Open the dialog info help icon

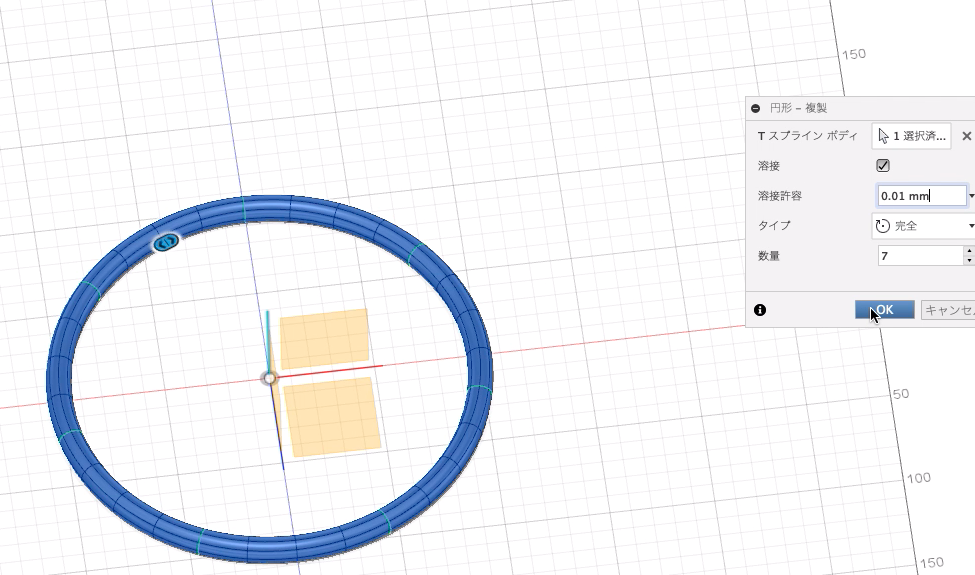point(760,310)
